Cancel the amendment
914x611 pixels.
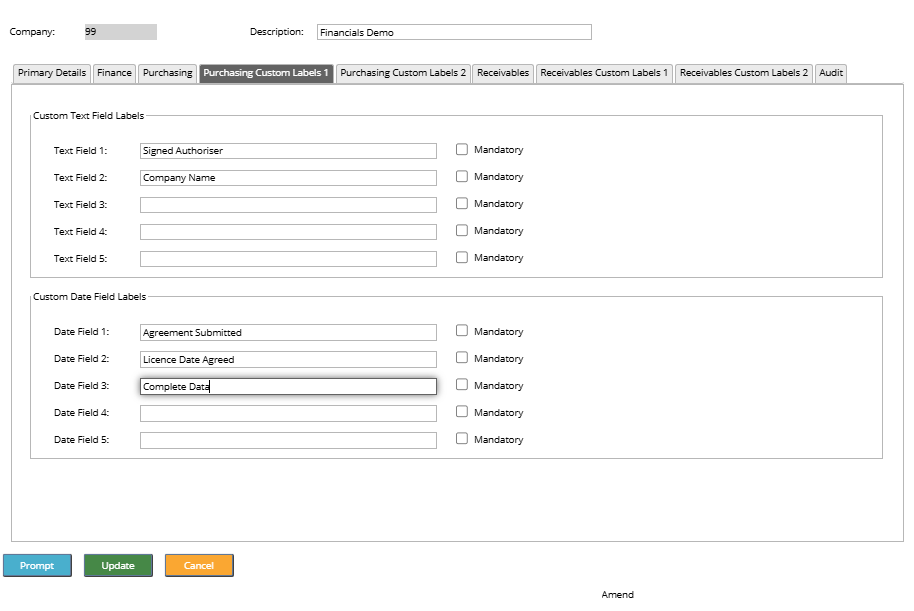click(x=199, y=566)
